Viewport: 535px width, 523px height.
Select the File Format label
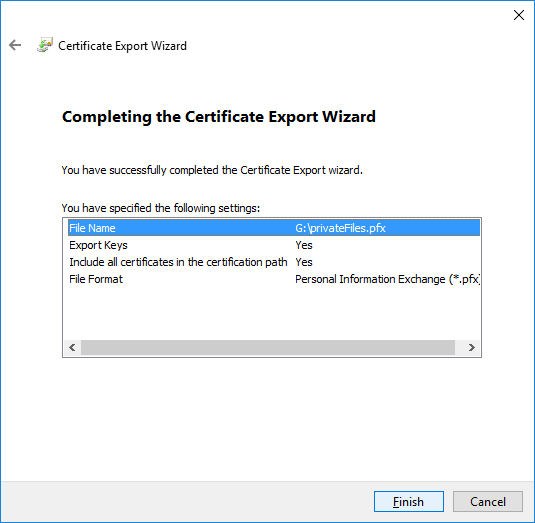[x=96, y=279]
